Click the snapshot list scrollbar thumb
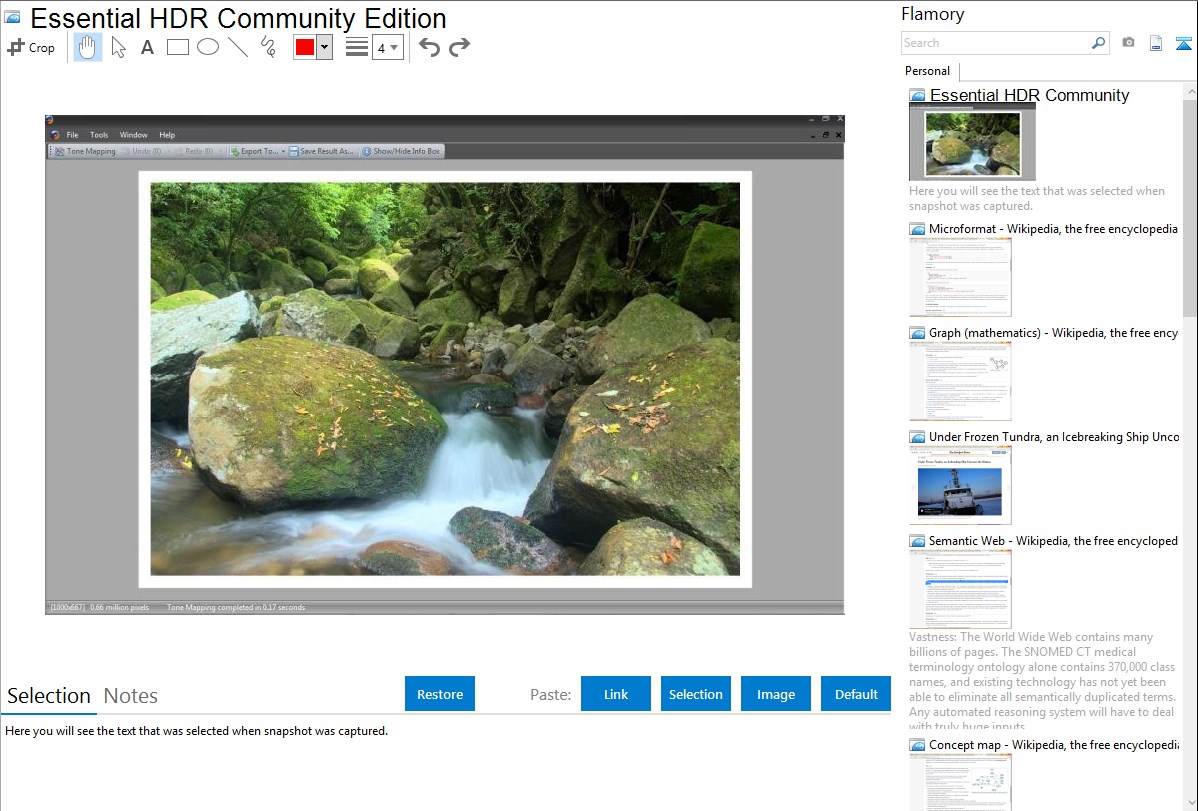1198x811 pixels. 1190,207
